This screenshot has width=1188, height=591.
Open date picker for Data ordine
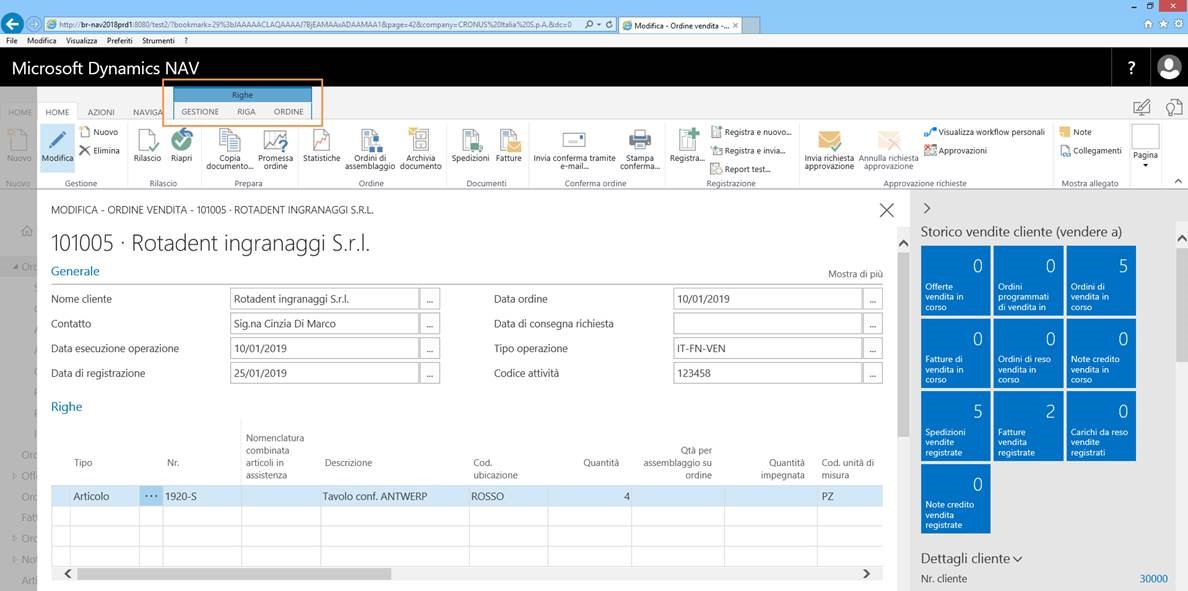point(873,299)
